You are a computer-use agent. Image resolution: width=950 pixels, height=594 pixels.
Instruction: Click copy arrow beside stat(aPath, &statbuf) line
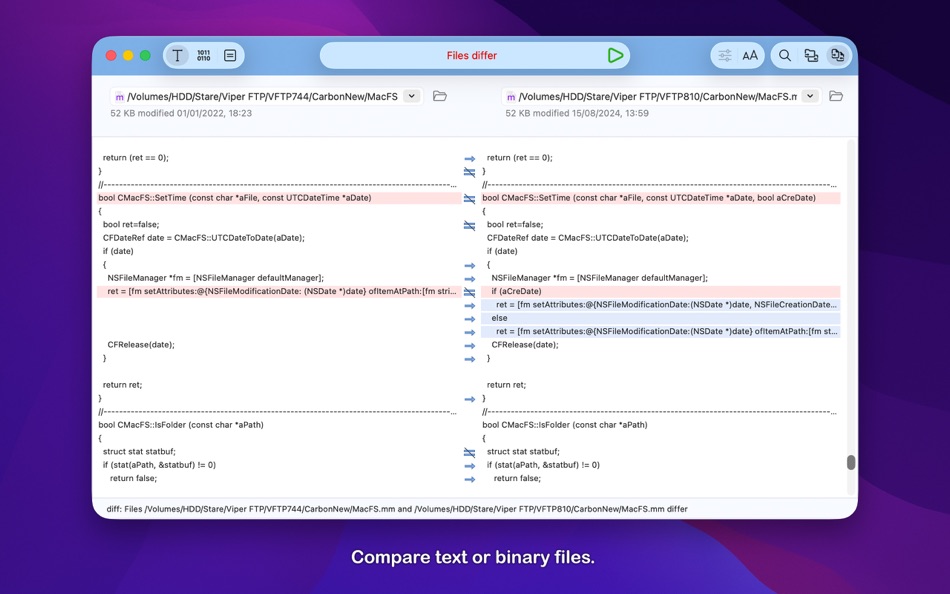pyautogui.click(x=470, y=466)
